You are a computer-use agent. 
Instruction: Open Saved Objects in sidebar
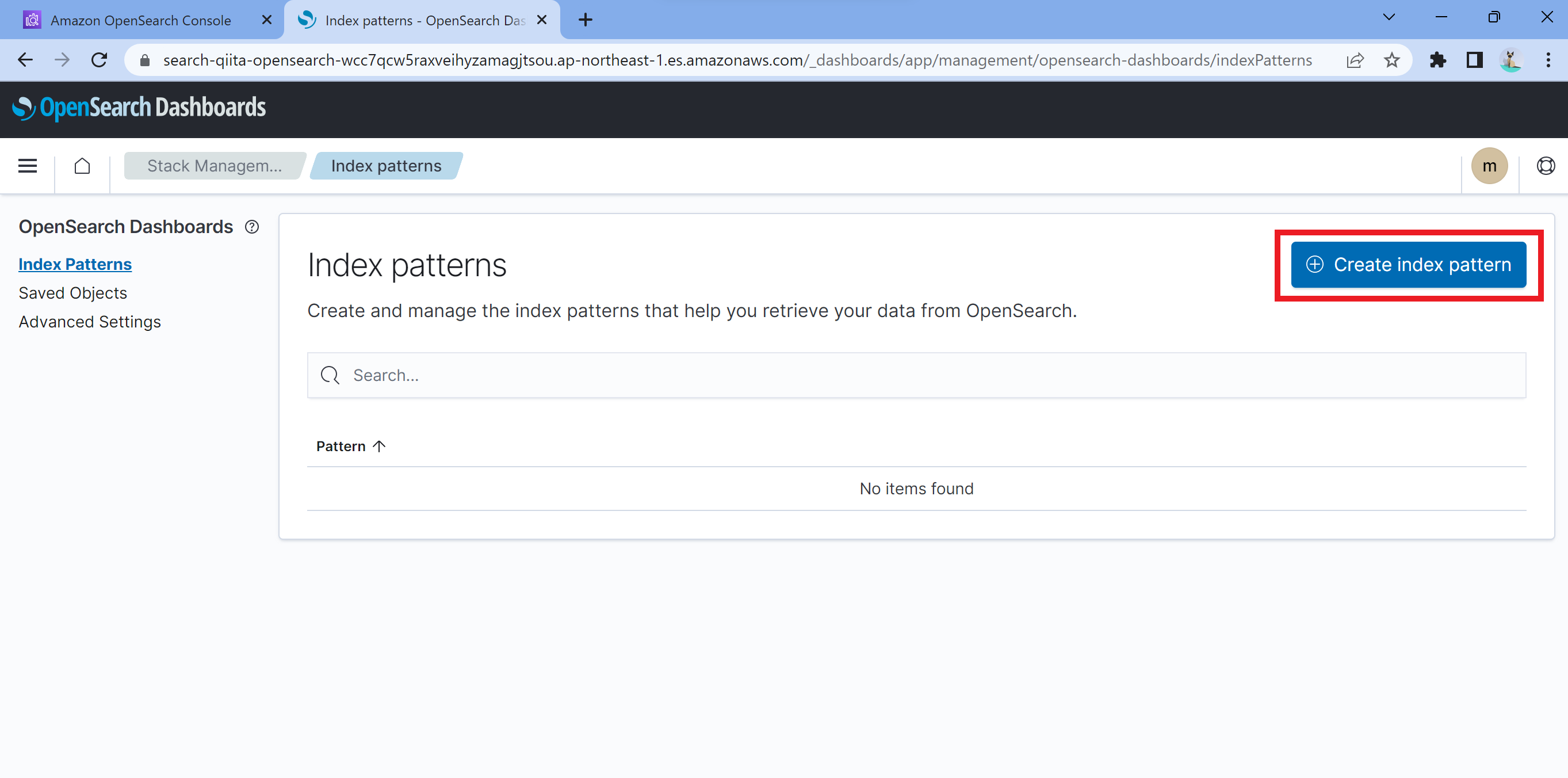click(72, 293)
